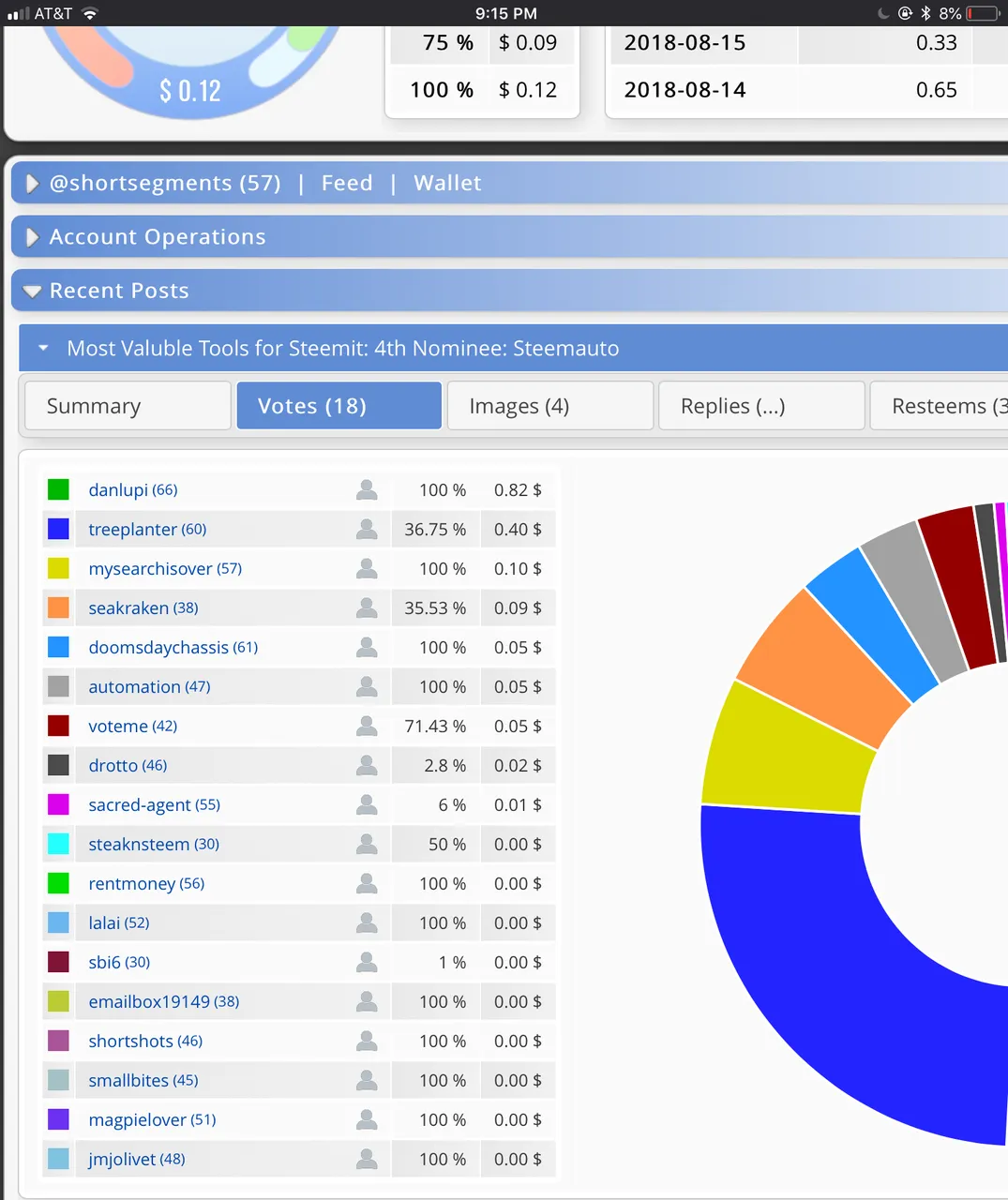1008x1200 pixels.
Task: Open the Wallet link
Action: pos(447,183)
